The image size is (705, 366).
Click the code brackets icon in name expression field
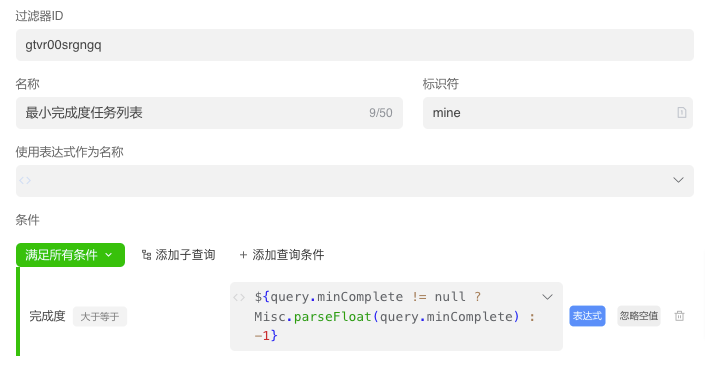pos(25,180)
